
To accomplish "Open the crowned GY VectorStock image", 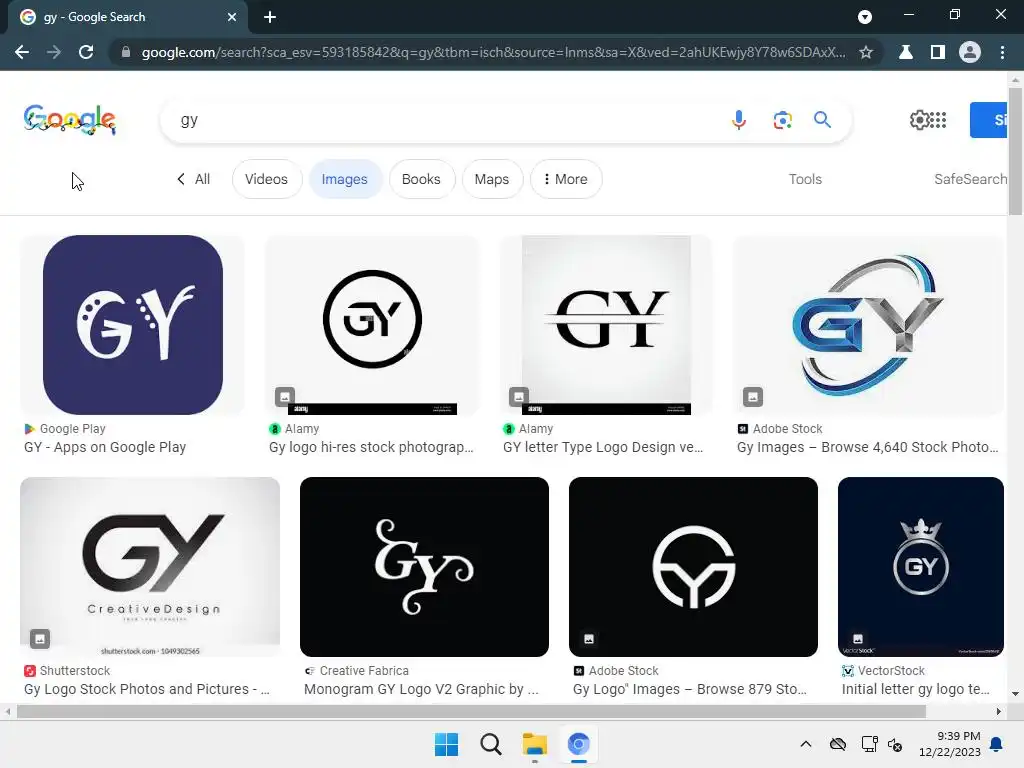I will click(921, 567).
